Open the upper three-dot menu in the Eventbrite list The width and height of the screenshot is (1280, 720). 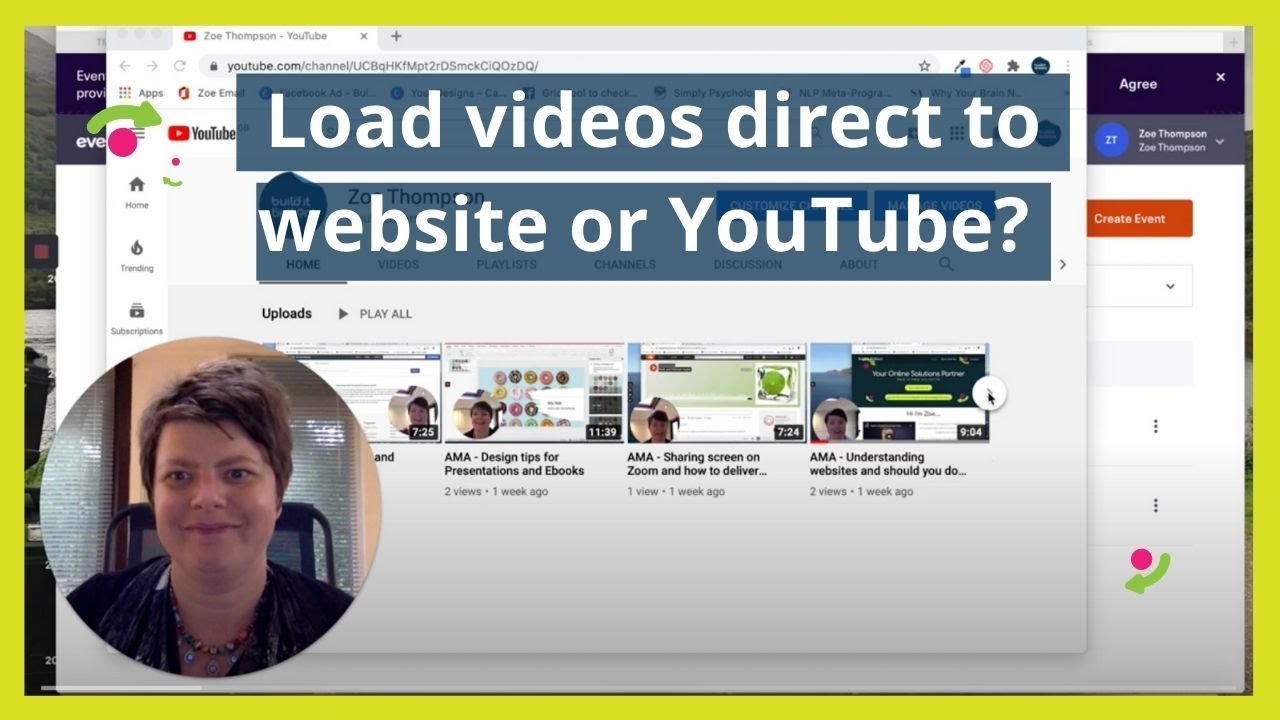pyautogui.click(x=1155, y=426)
